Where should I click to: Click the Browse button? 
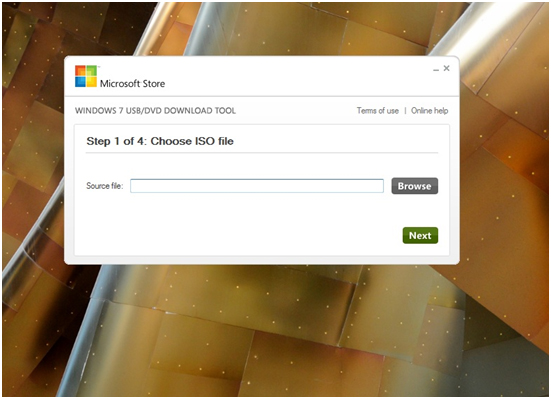415,186
